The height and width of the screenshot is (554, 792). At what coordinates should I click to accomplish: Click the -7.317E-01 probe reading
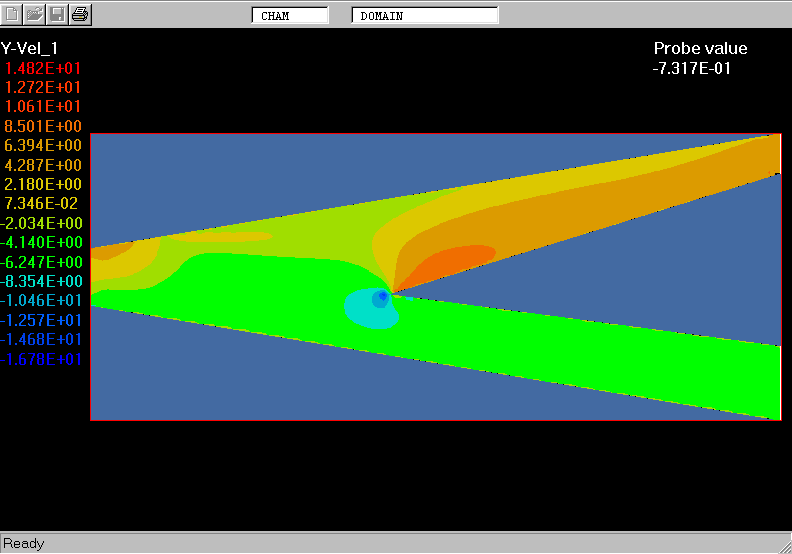tap(692, 68)
